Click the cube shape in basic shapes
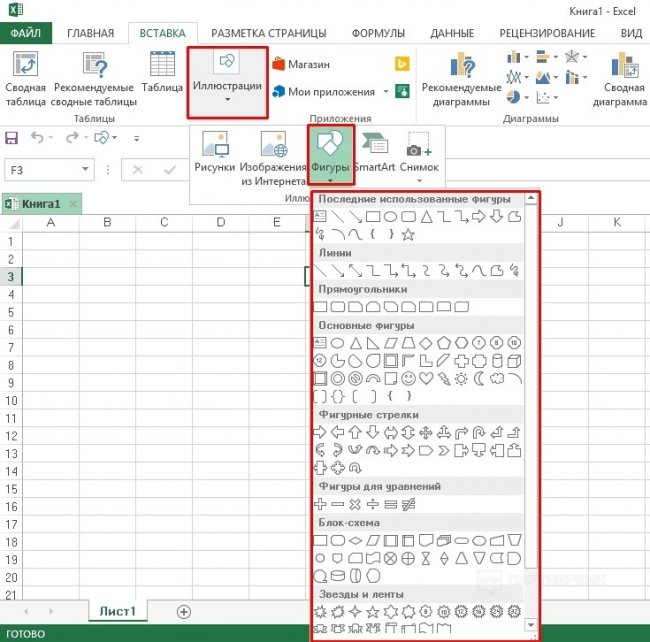650x642 pixels. point(514,361)
